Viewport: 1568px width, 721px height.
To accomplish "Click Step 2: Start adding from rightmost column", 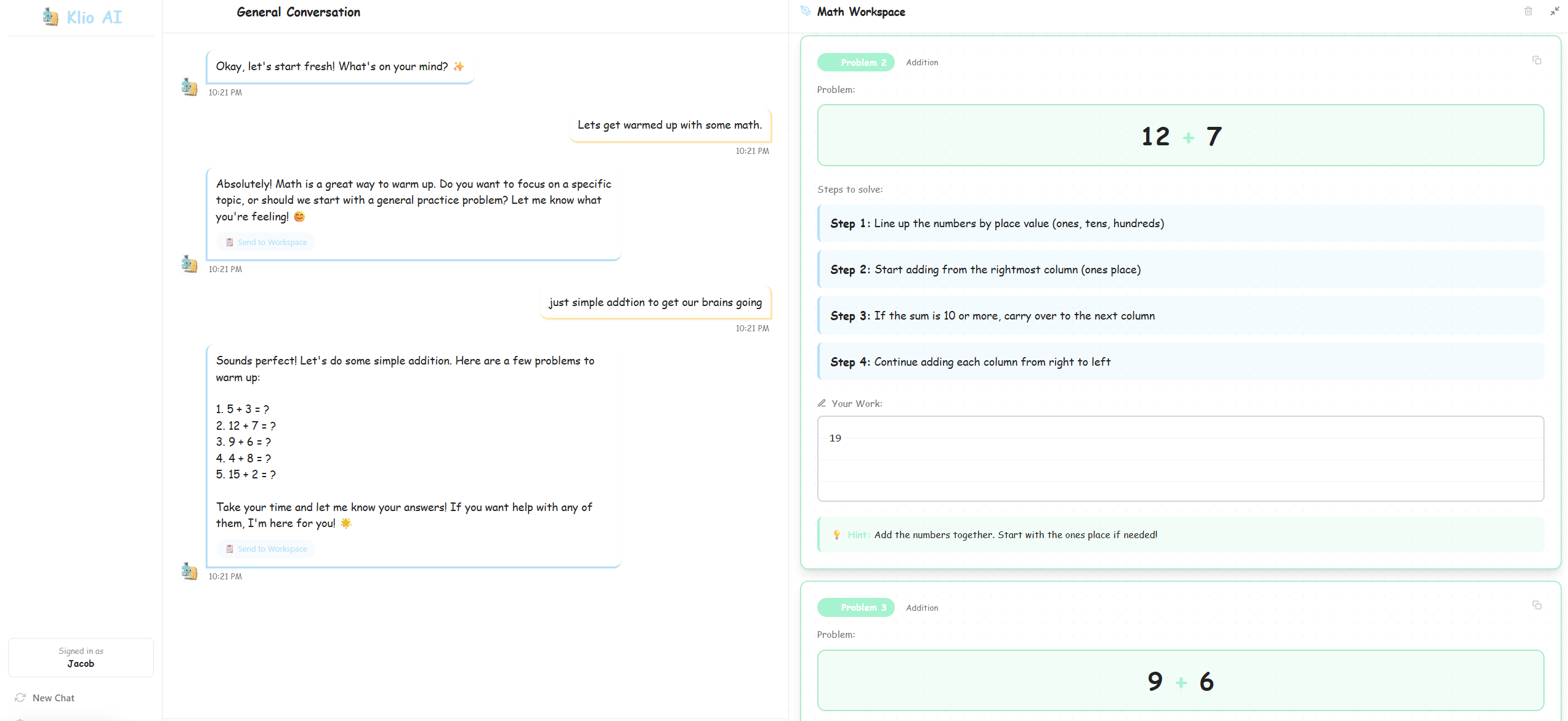I will pyautogui.click(x=1180, y=269).
